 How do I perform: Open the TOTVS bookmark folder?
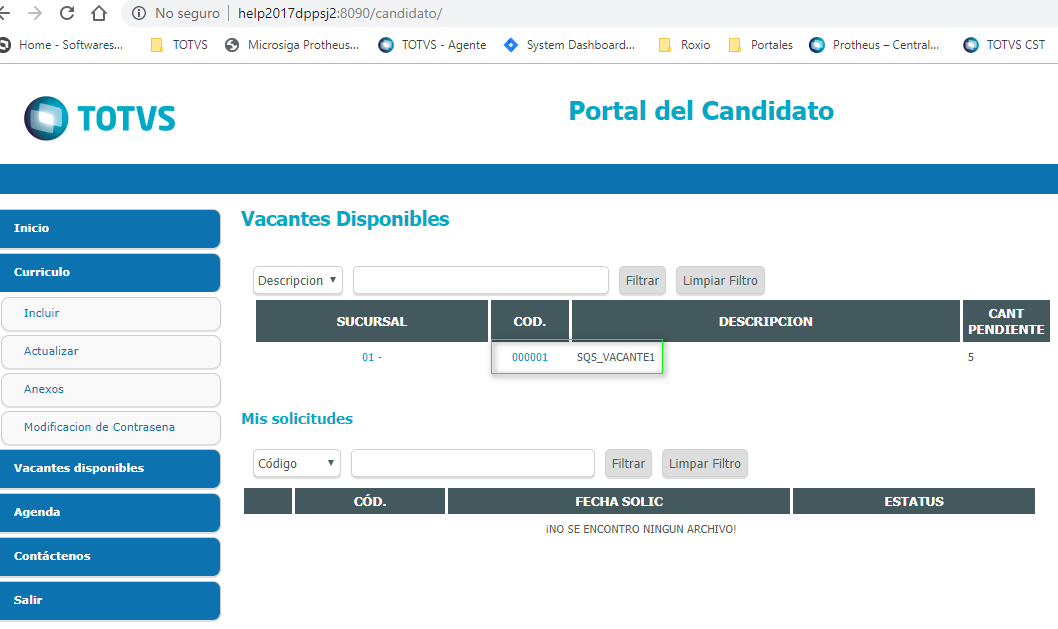coord(179,45)
